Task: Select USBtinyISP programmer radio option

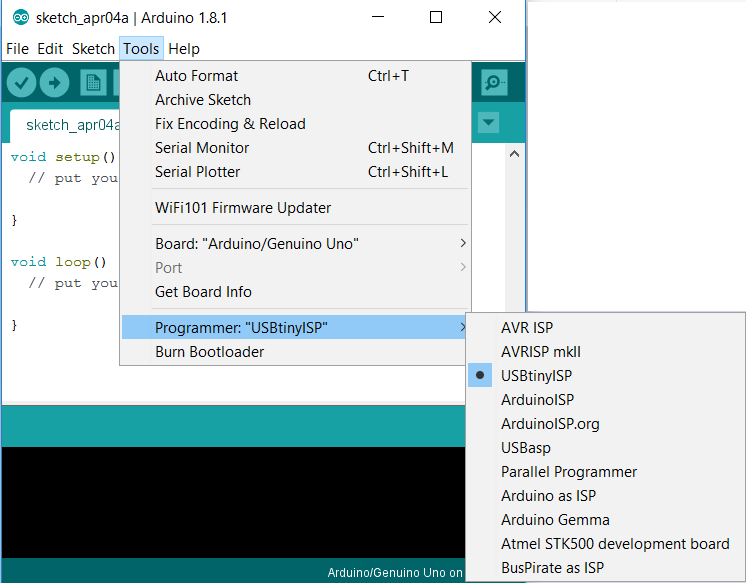Action: click(x=605, y=375)
